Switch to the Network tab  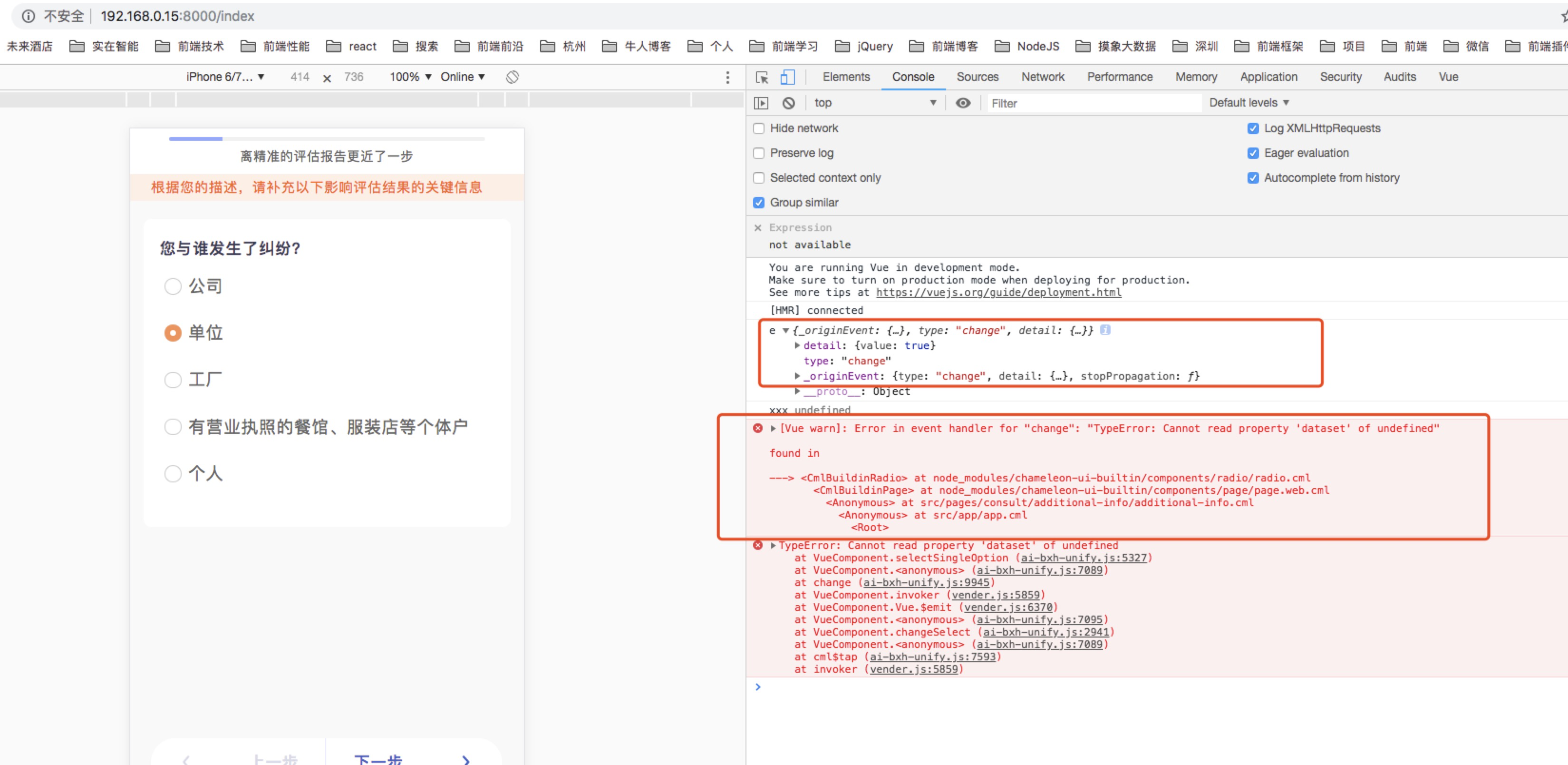1043,77
